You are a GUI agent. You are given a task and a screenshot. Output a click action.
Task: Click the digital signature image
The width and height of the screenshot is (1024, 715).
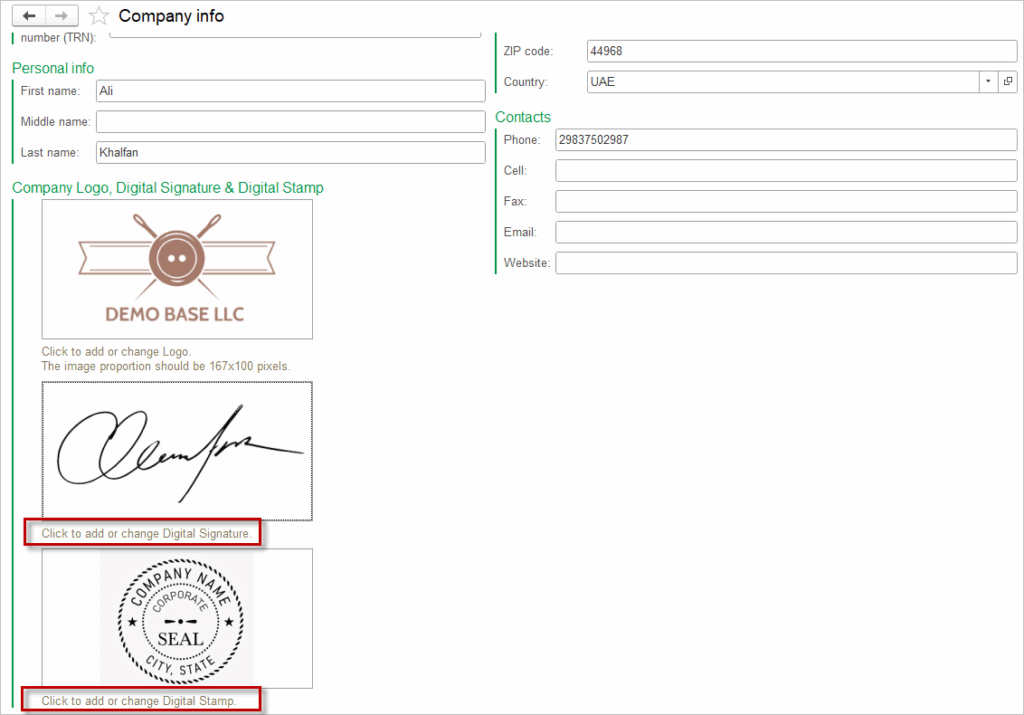[x=177, y=450]
